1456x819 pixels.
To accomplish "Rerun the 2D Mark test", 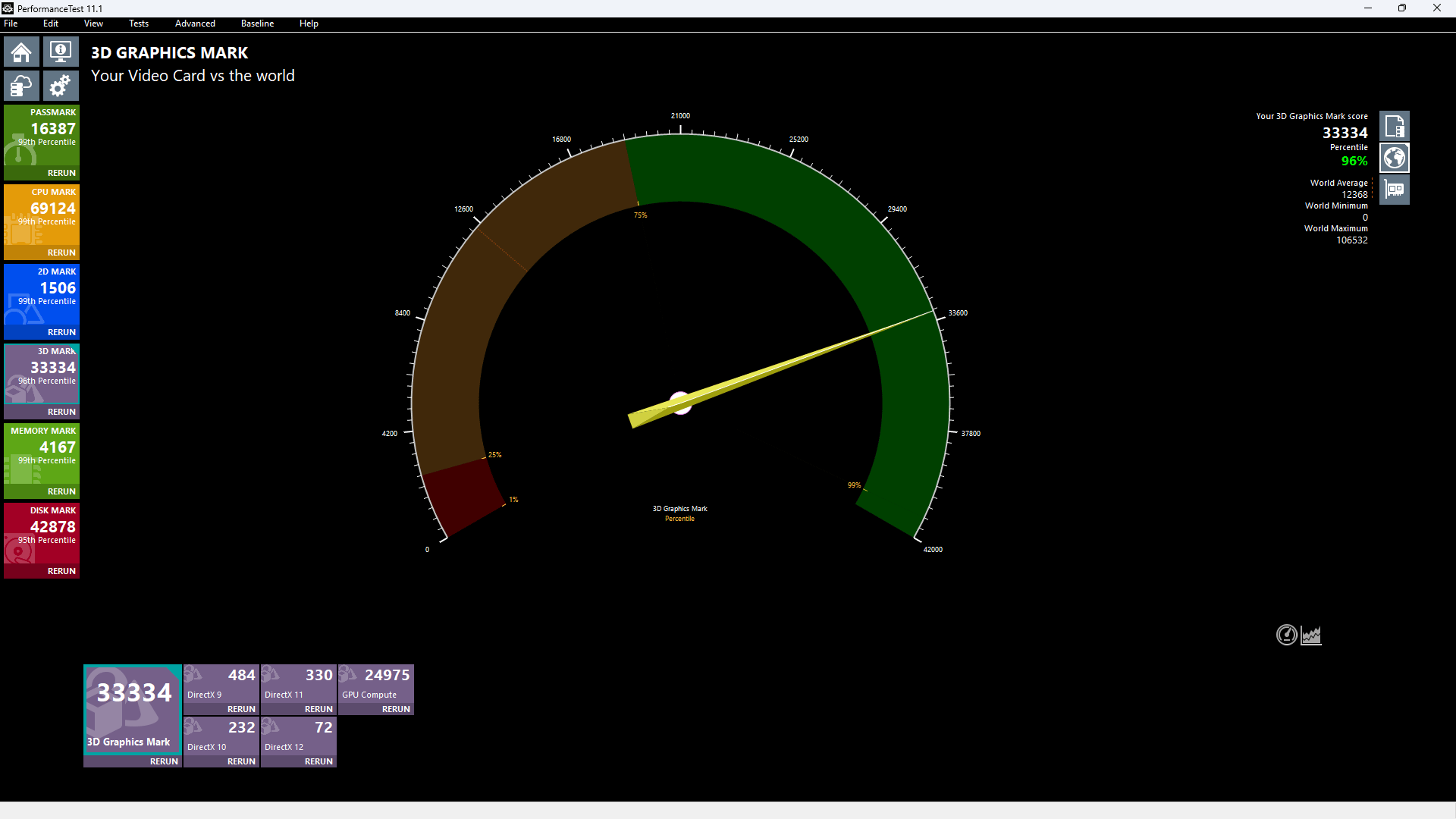I will (61, 332).
